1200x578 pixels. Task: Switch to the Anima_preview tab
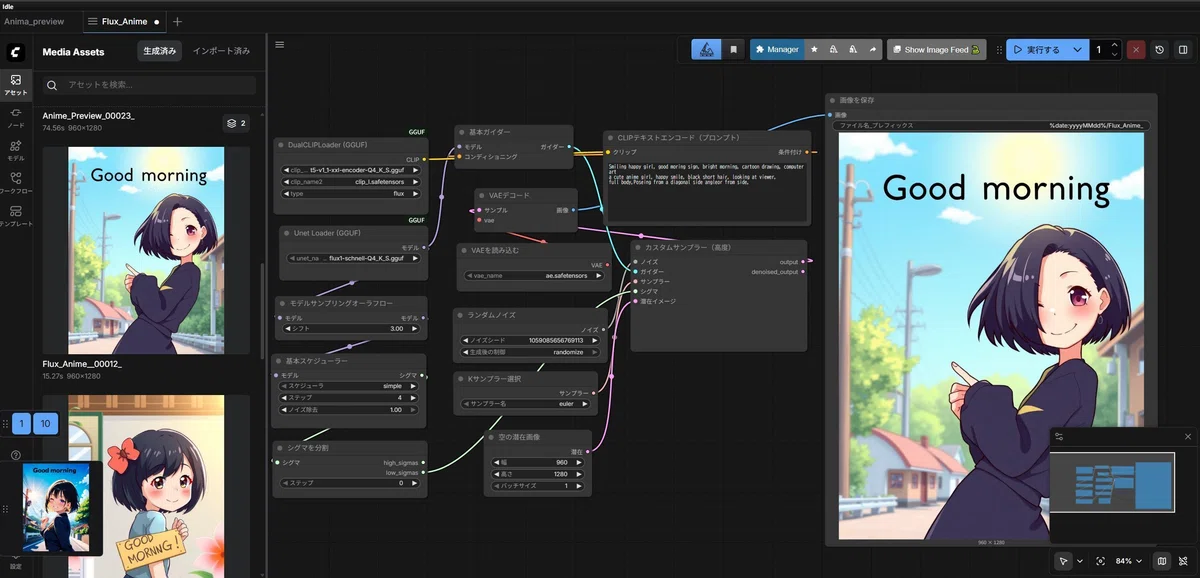point(34,21)
